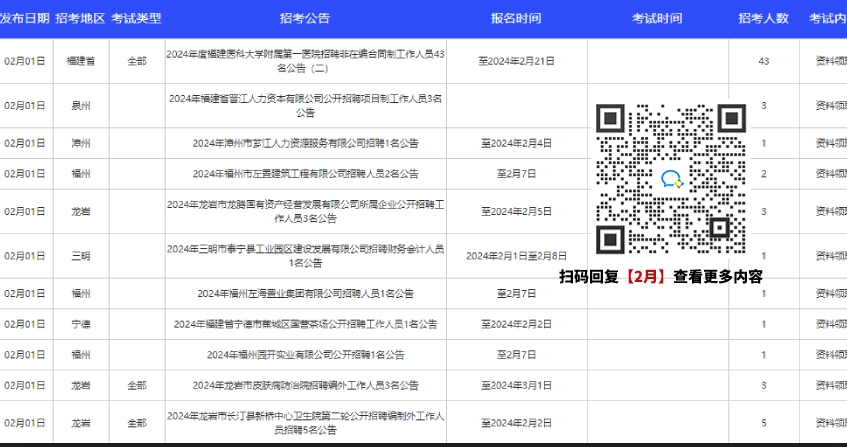Select 福州 region in the 左晋建筑 row
Screen dimensions: 847x447
81,173
